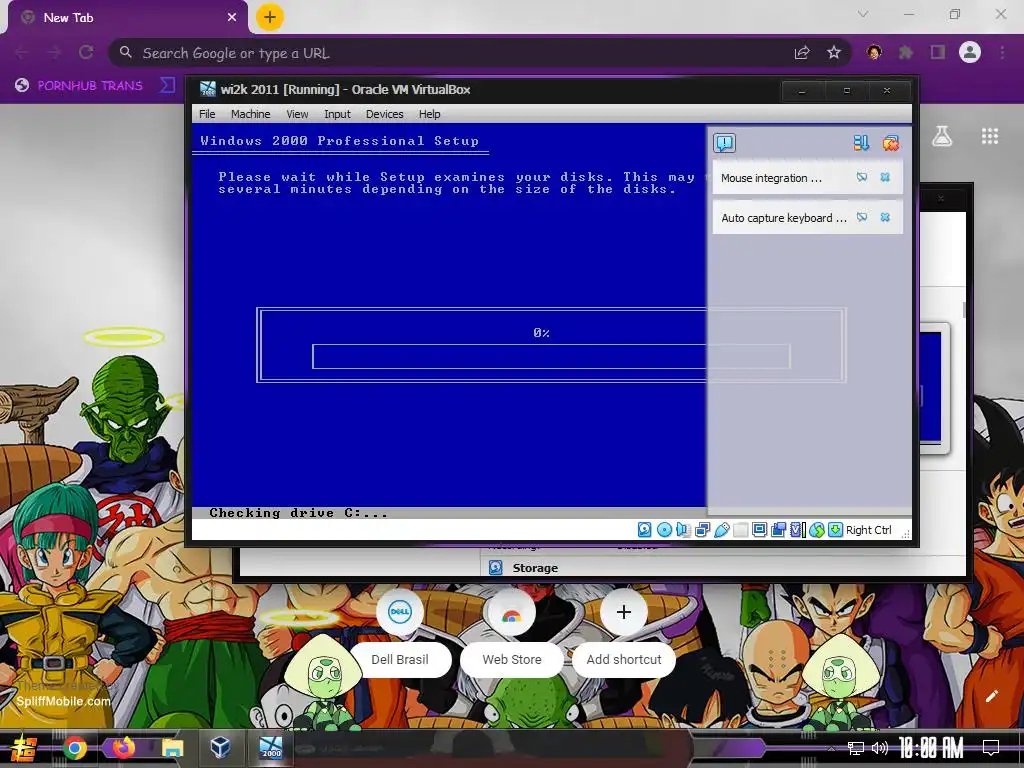Click the Right Ctrl host key label

pos(869,530)
